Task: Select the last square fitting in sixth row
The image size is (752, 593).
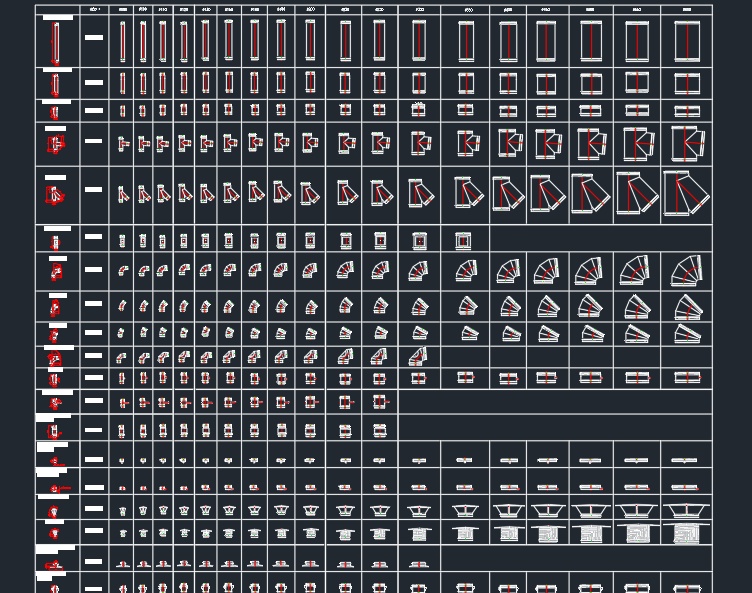Action: point(464,241)
